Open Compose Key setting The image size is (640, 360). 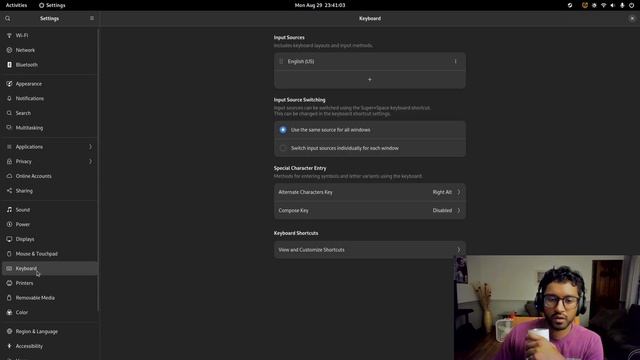tap(370, 210)
